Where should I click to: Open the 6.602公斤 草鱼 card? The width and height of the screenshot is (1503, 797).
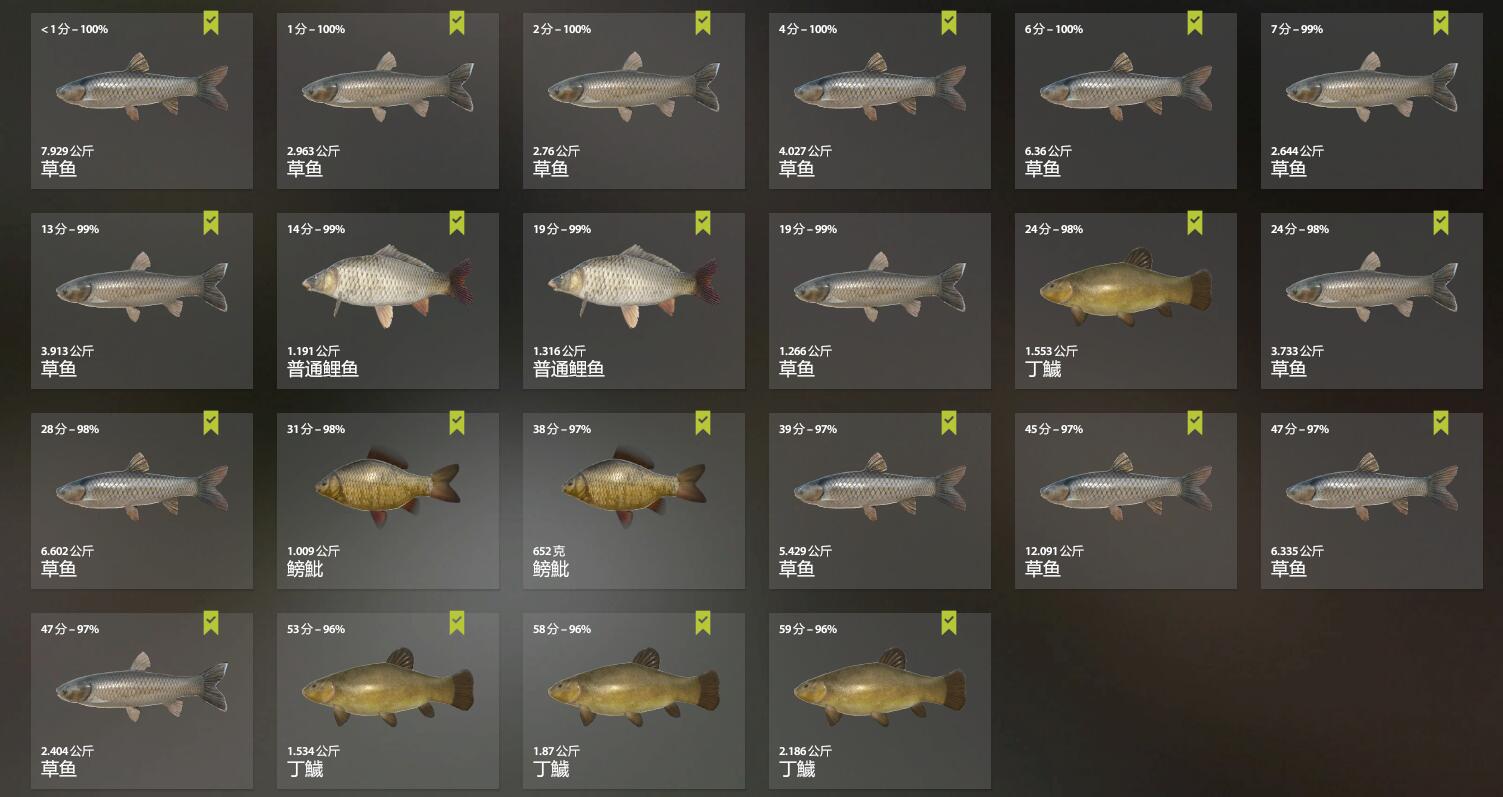[x=142, y=501]
